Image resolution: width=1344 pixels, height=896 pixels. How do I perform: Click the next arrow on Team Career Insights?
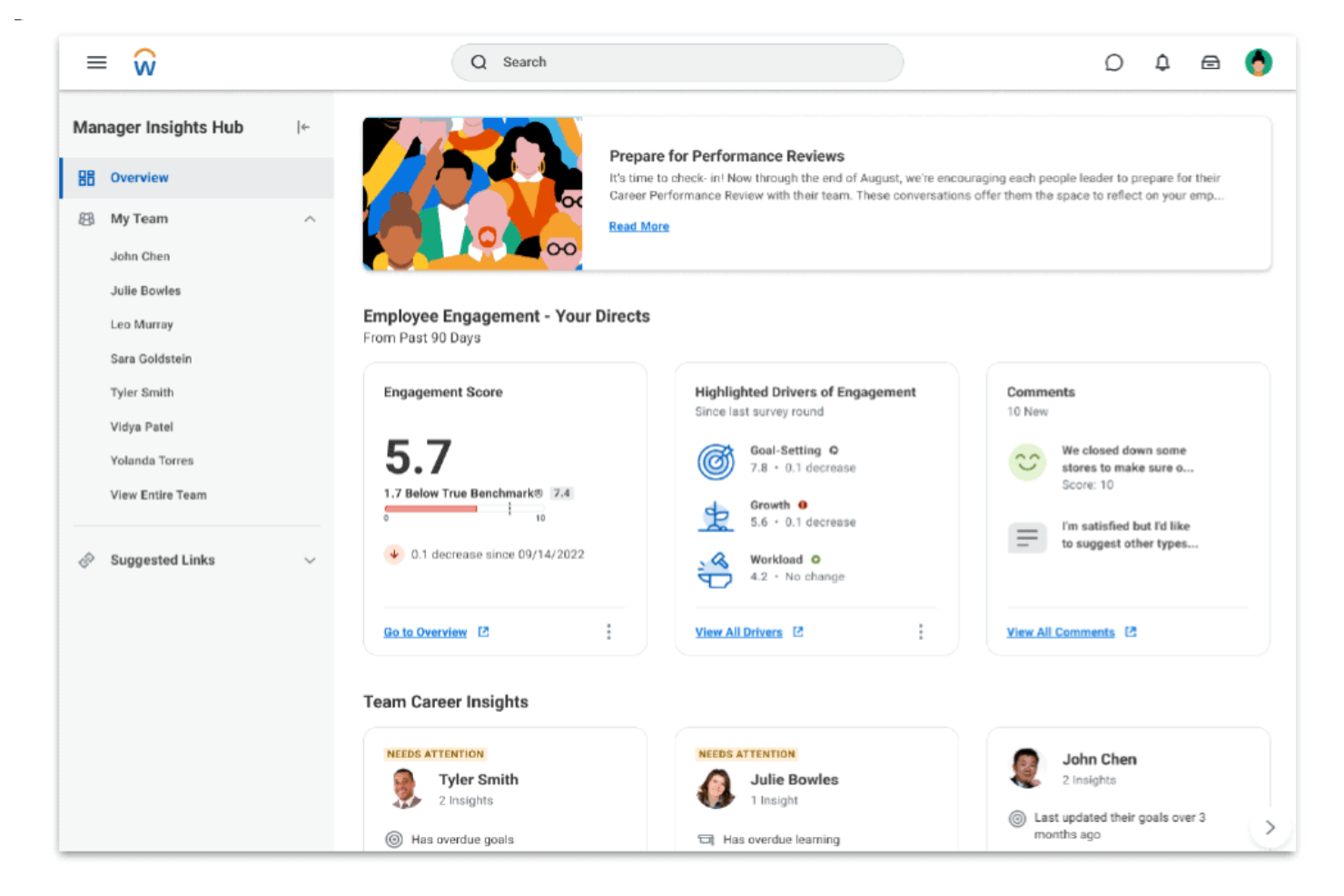[1270, 827]
